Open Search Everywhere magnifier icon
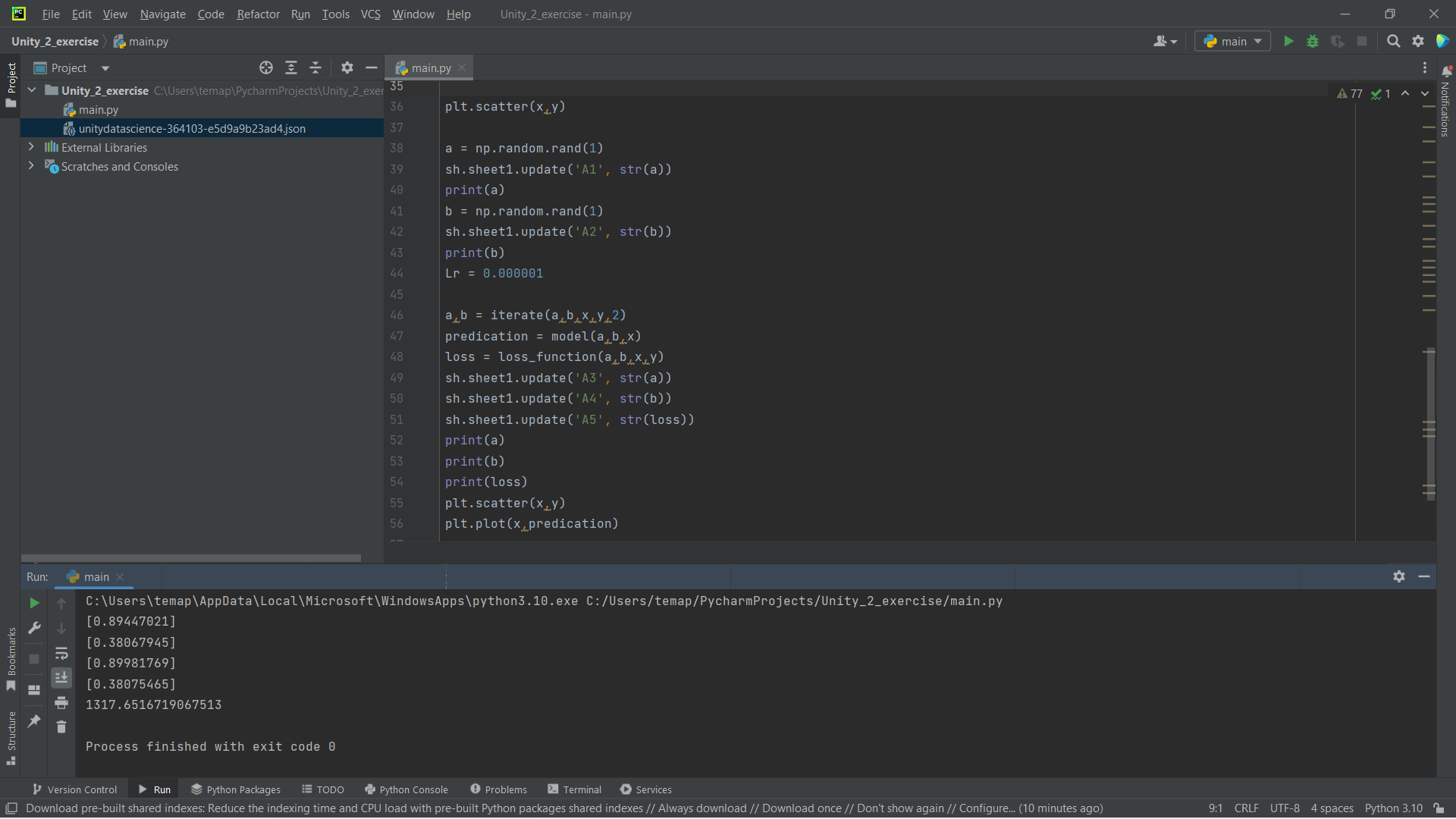This screenshot has width=1456, height=819. coord(1394,42)
